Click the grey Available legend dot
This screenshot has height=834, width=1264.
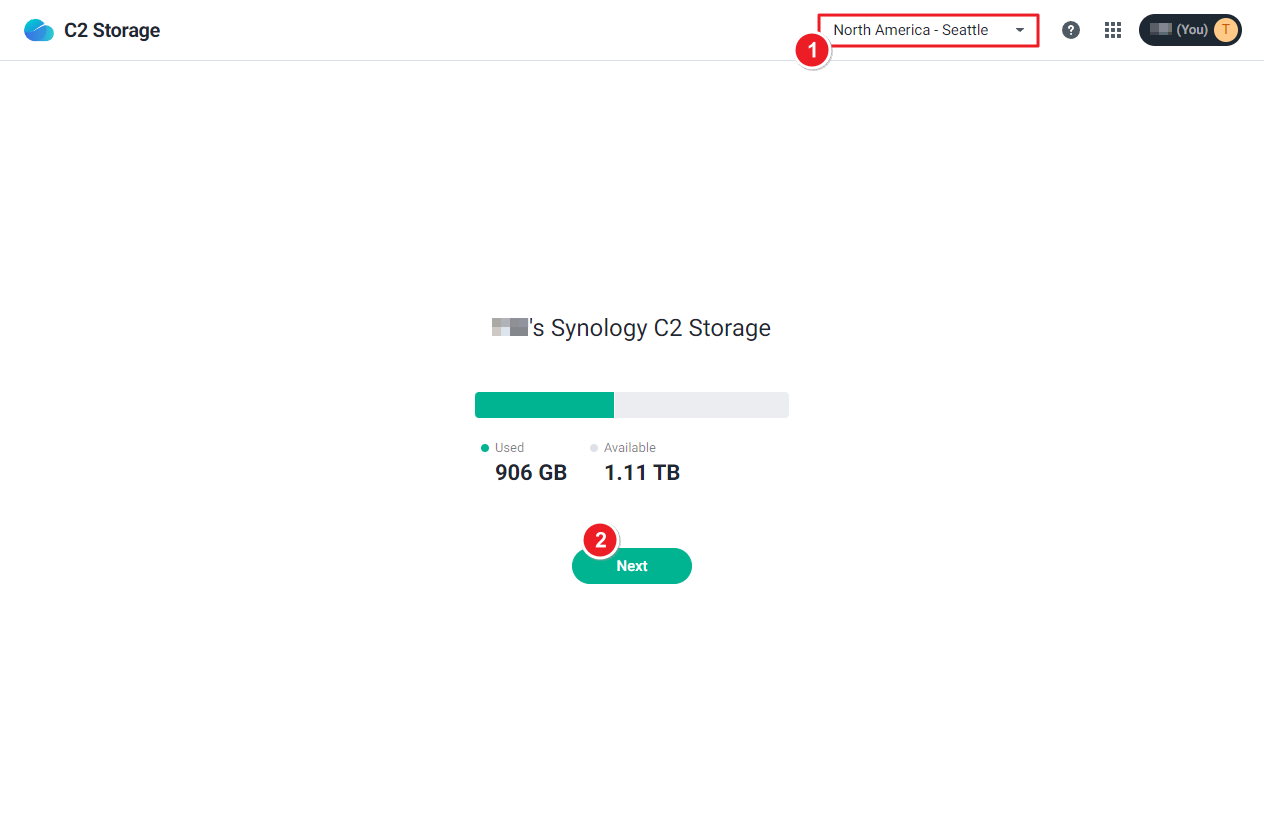click(594, 448)
